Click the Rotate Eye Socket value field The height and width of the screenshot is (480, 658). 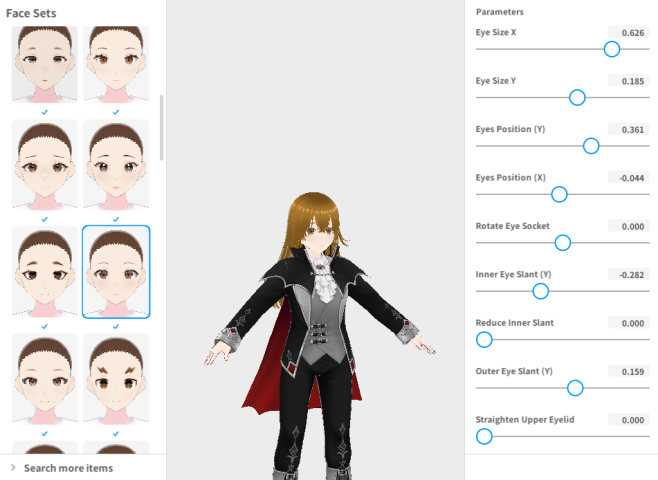[628, 226]
